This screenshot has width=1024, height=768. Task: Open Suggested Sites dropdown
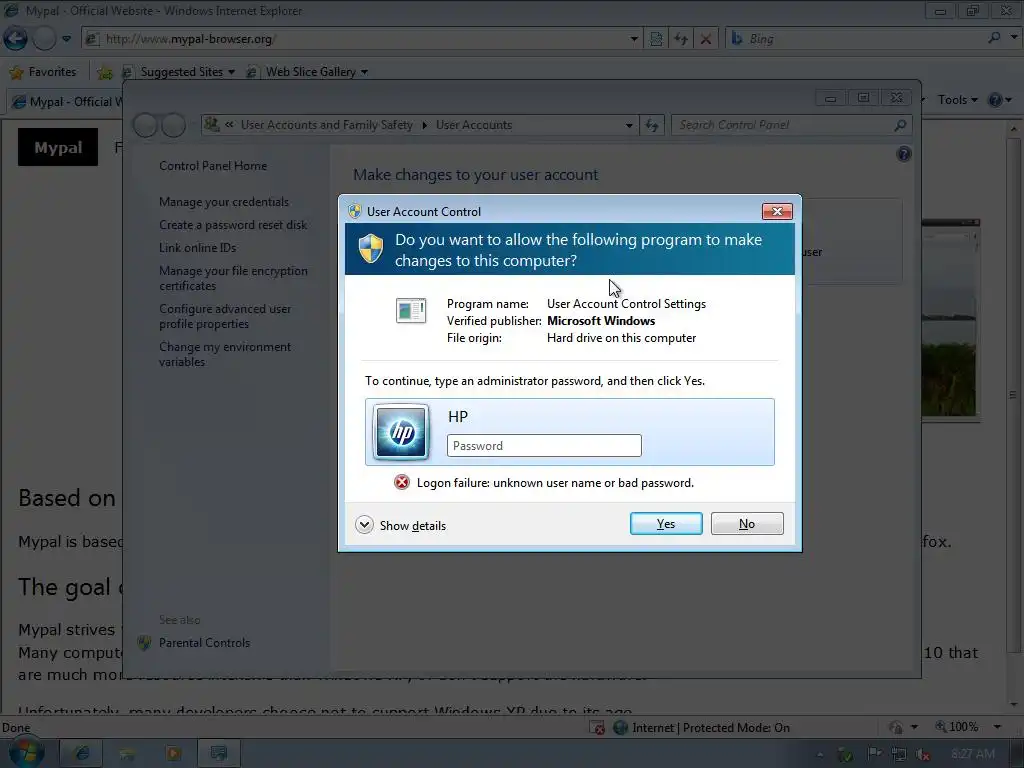179,72
